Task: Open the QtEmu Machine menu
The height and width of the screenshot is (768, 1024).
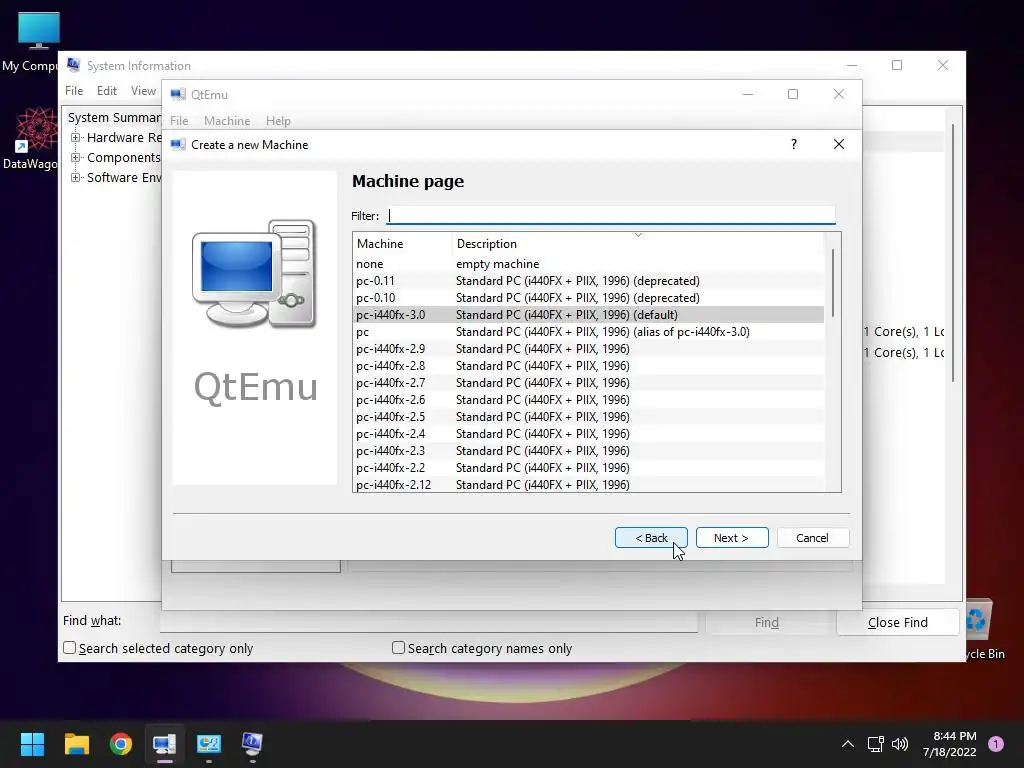Action: coord(227,121)
